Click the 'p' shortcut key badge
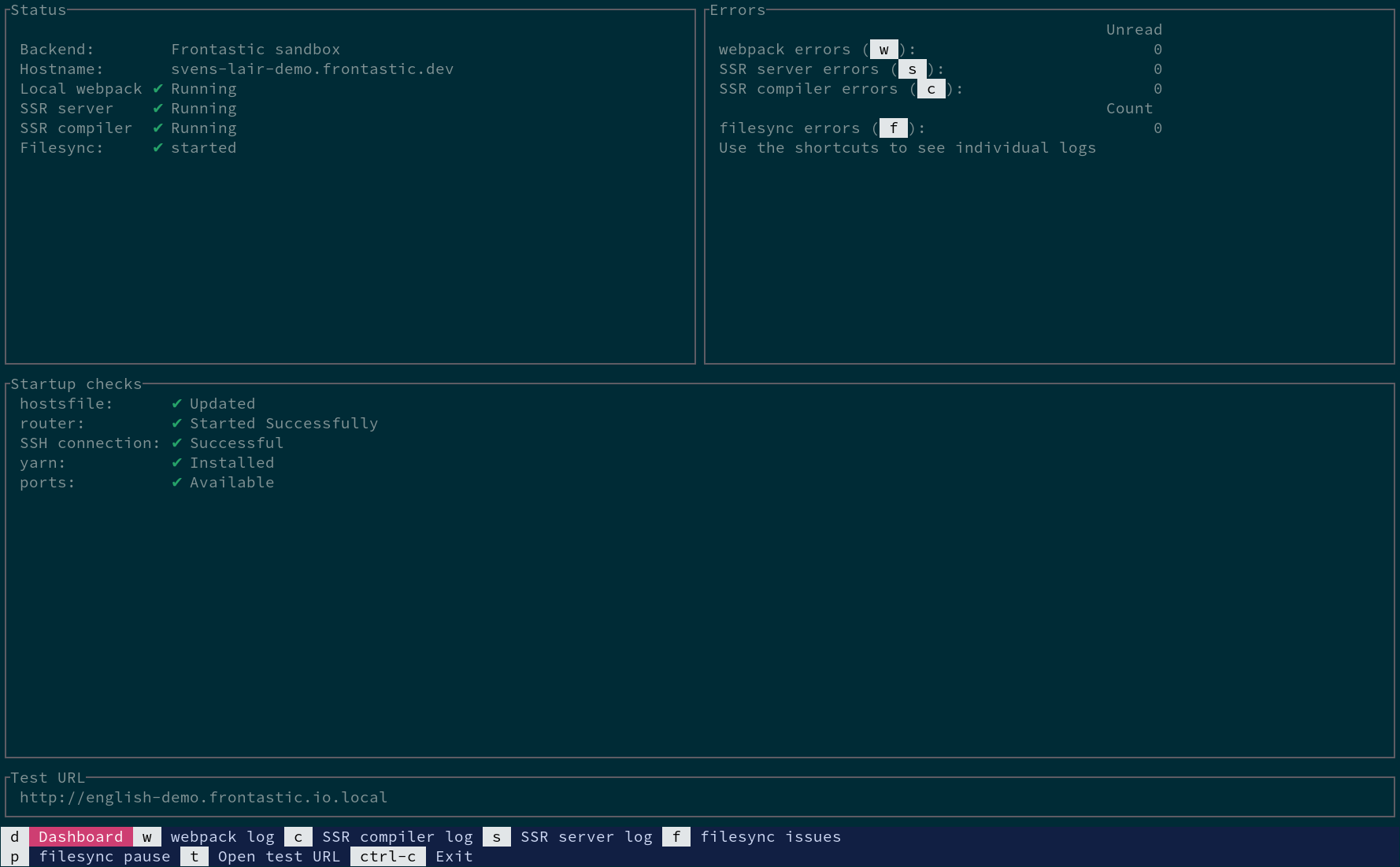 15,856
